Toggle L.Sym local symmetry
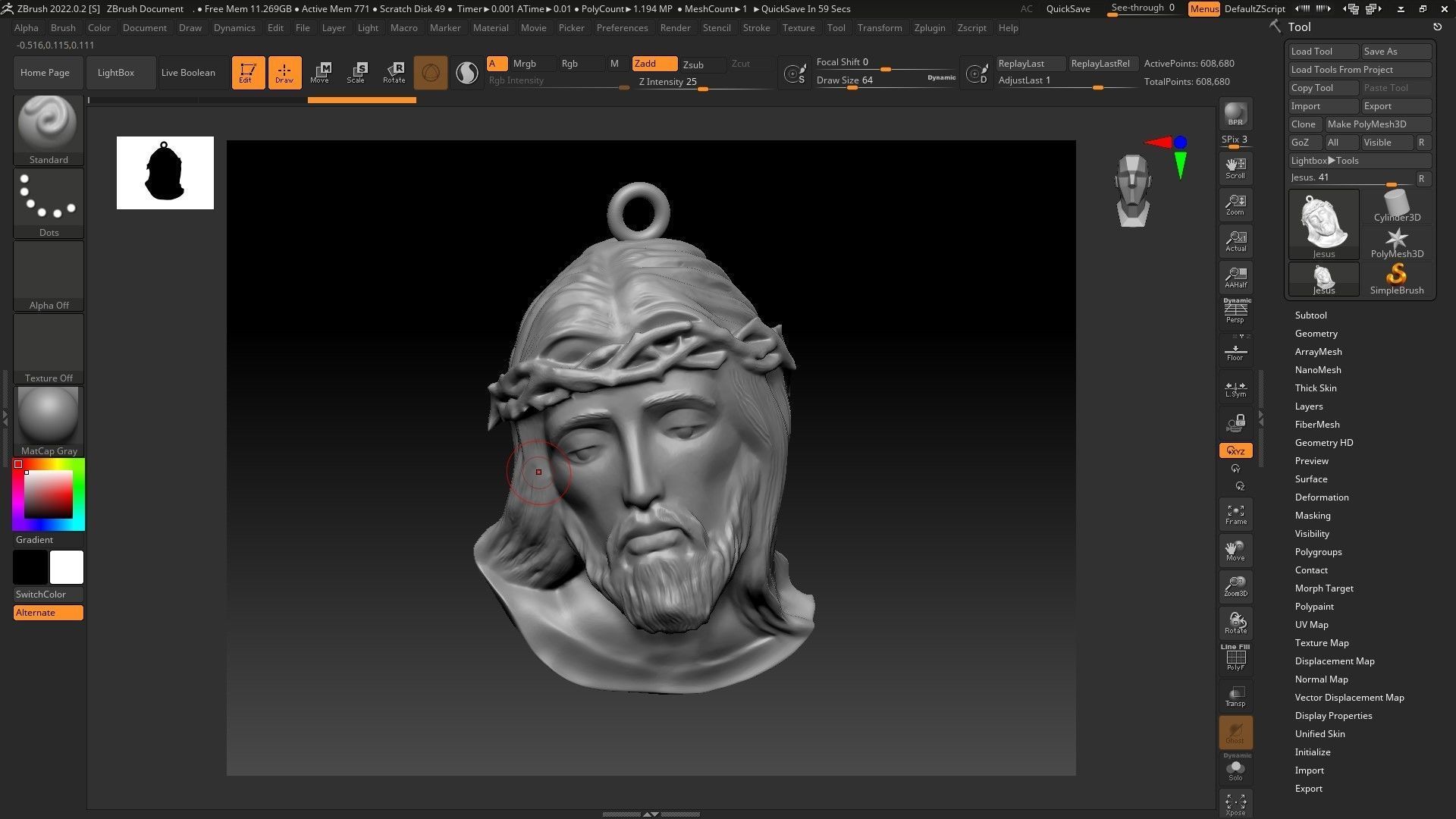The image size is (1456, 819). (x=1235, y=386)
